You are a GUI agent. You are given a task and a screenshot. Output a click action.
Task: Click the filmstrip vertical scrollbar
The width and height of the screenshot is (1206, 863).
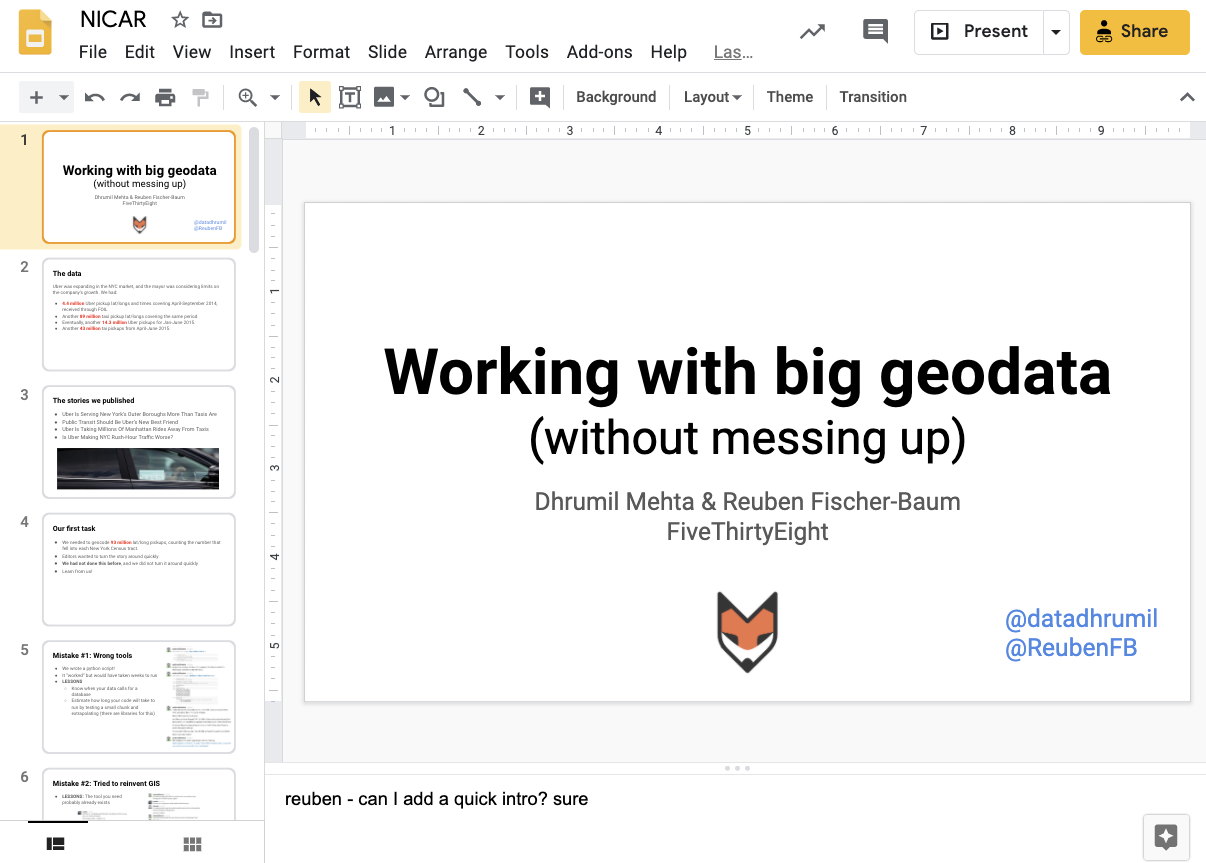pos(254,190)
